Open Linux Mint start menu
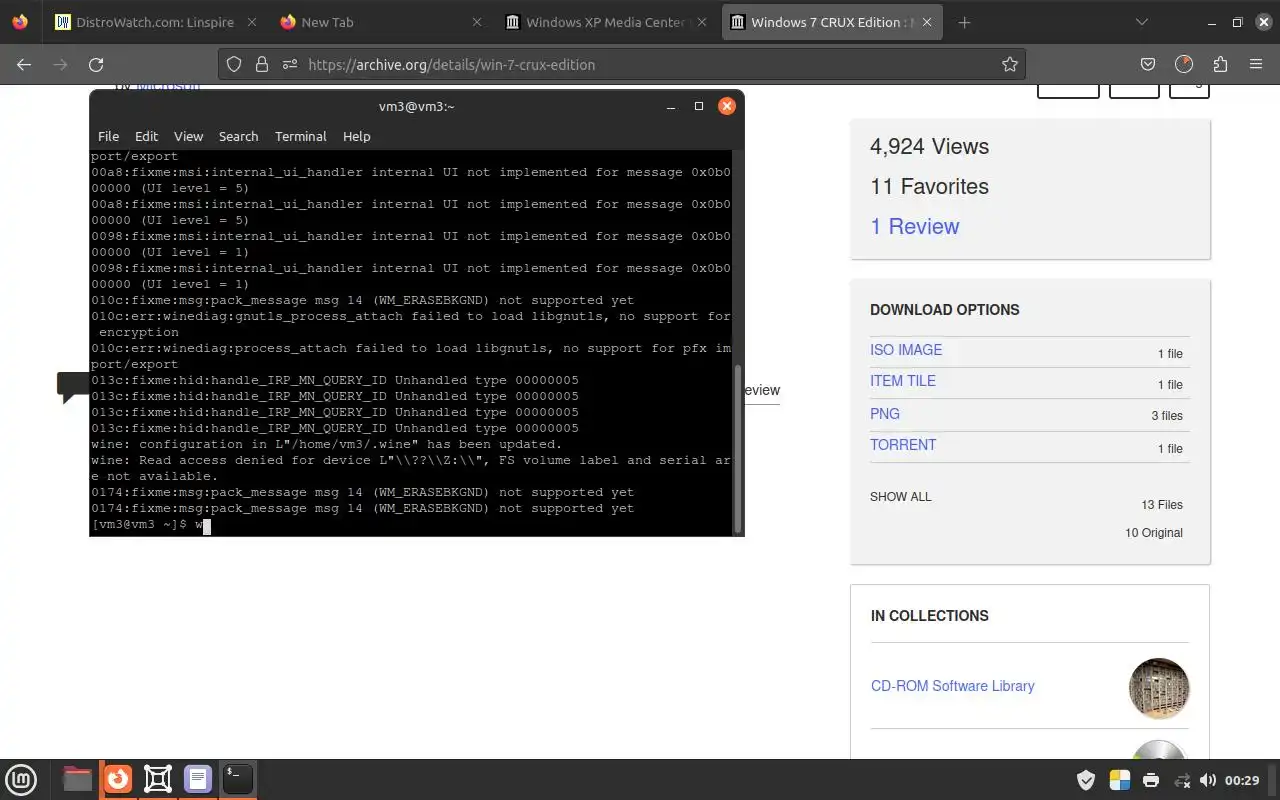 [22, 779]
